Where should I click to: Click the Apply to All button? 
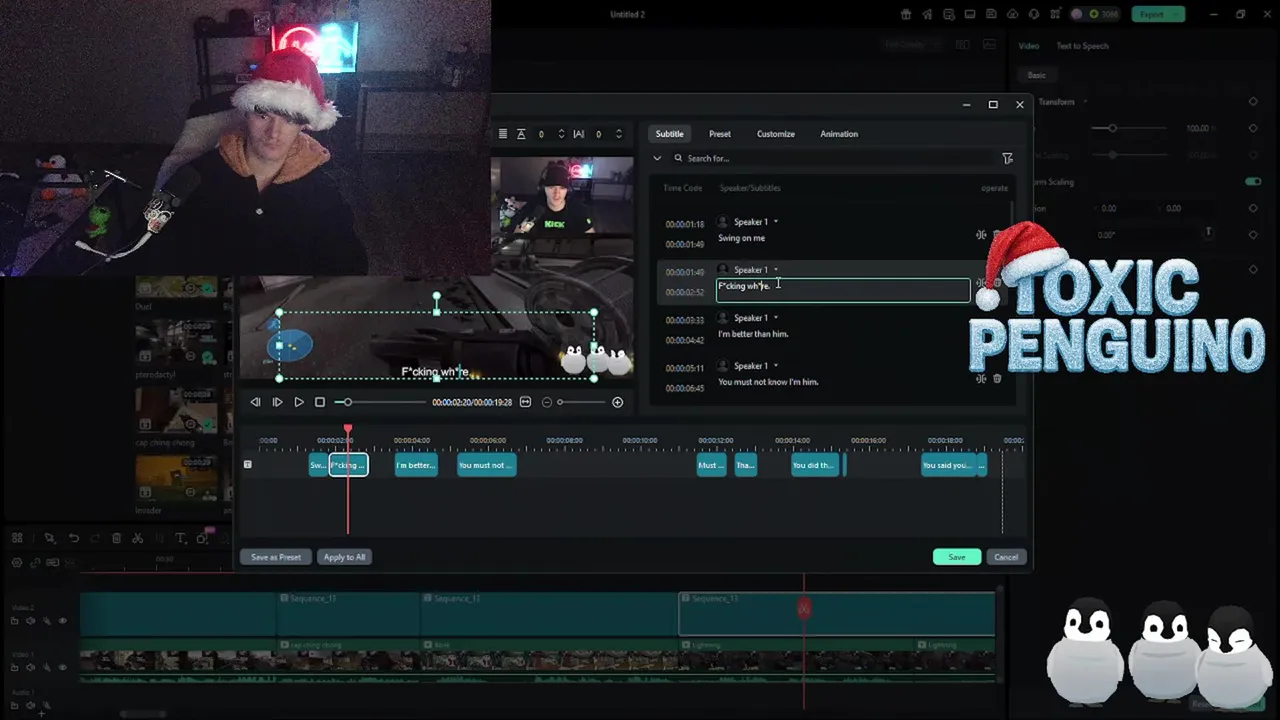[345, 557]
